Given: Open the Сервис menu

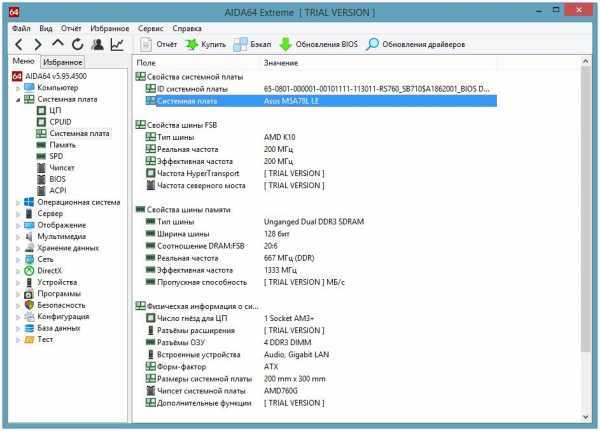Looking at the screenshot, I should tap(151, 28).
